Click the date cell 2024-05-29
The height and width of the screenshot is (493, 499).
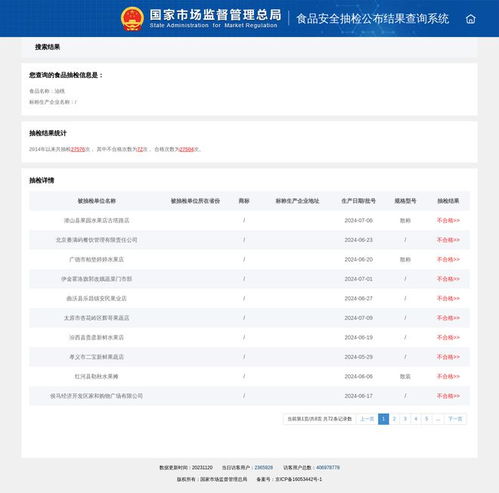(358, 357)
